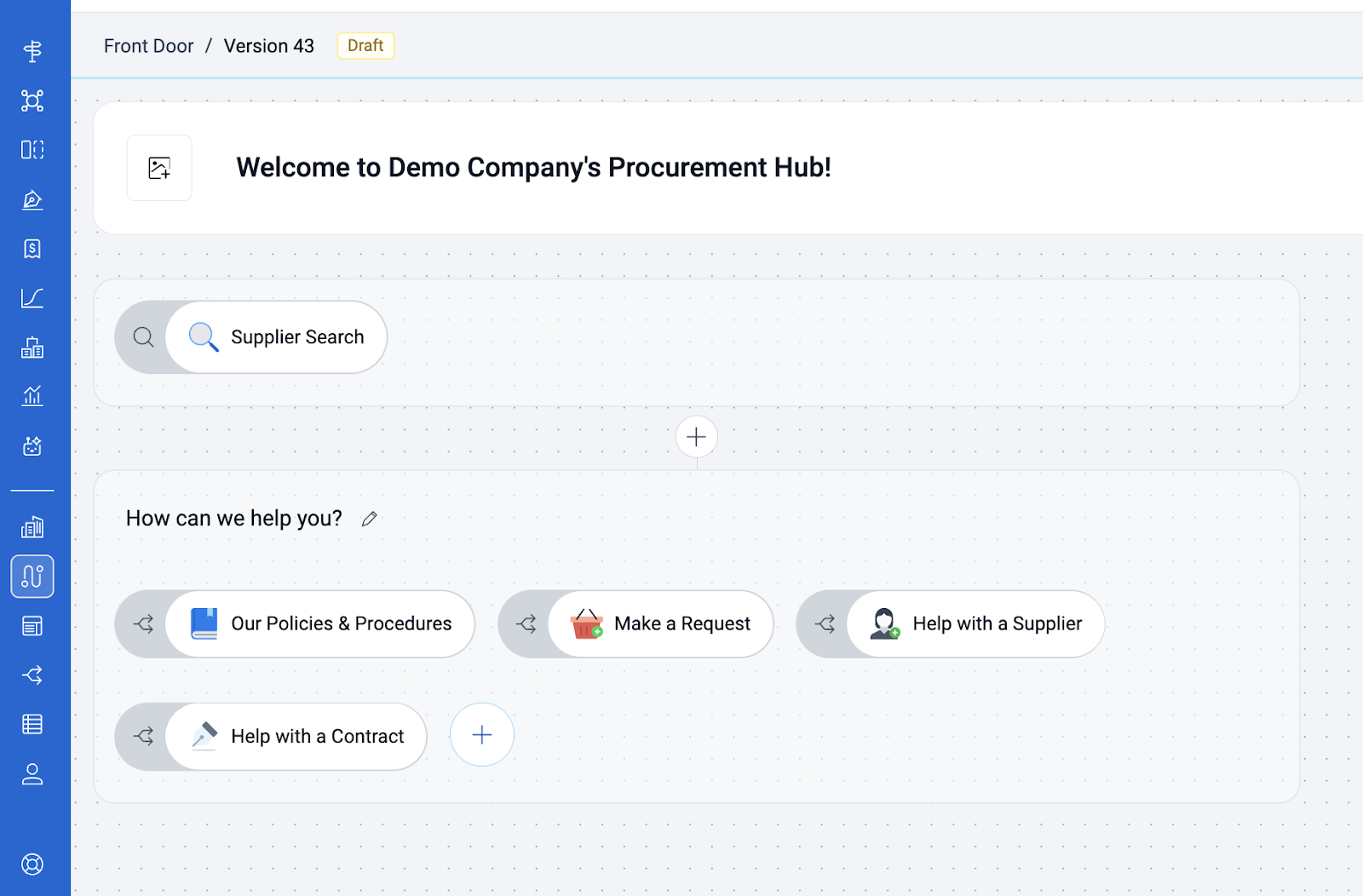
Task: Click the signpost icon in sidebar
Action: [x=32, y=52]
